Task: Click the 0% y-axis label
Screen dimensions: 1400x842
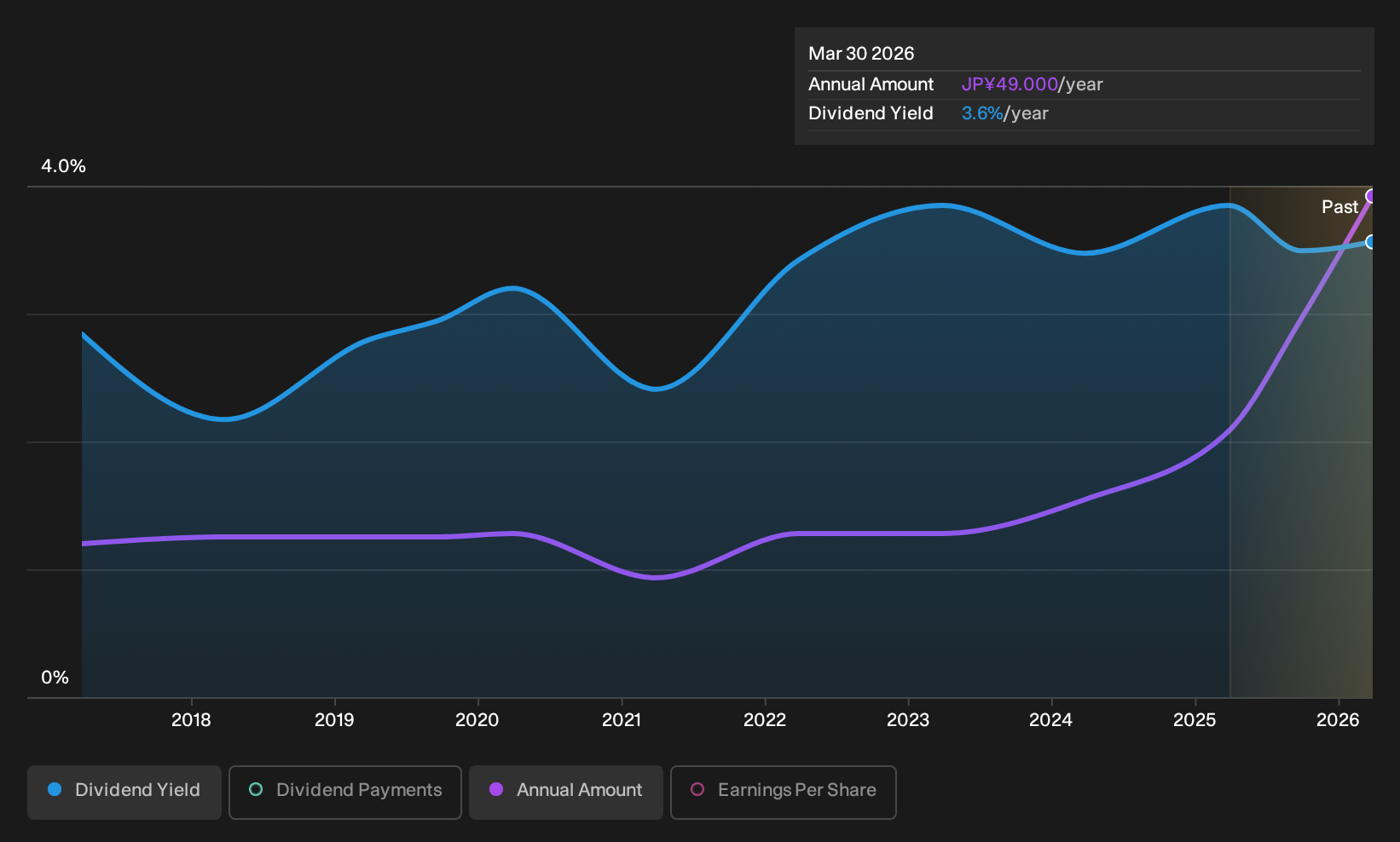Action: click(55, 678)
